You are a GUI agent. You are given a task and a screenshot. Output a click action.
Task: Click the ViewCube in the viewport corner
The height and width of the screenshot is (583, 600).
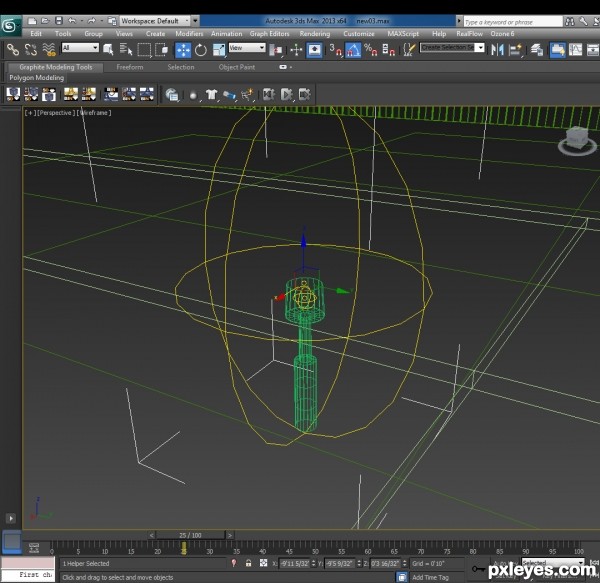pos(577,141)
